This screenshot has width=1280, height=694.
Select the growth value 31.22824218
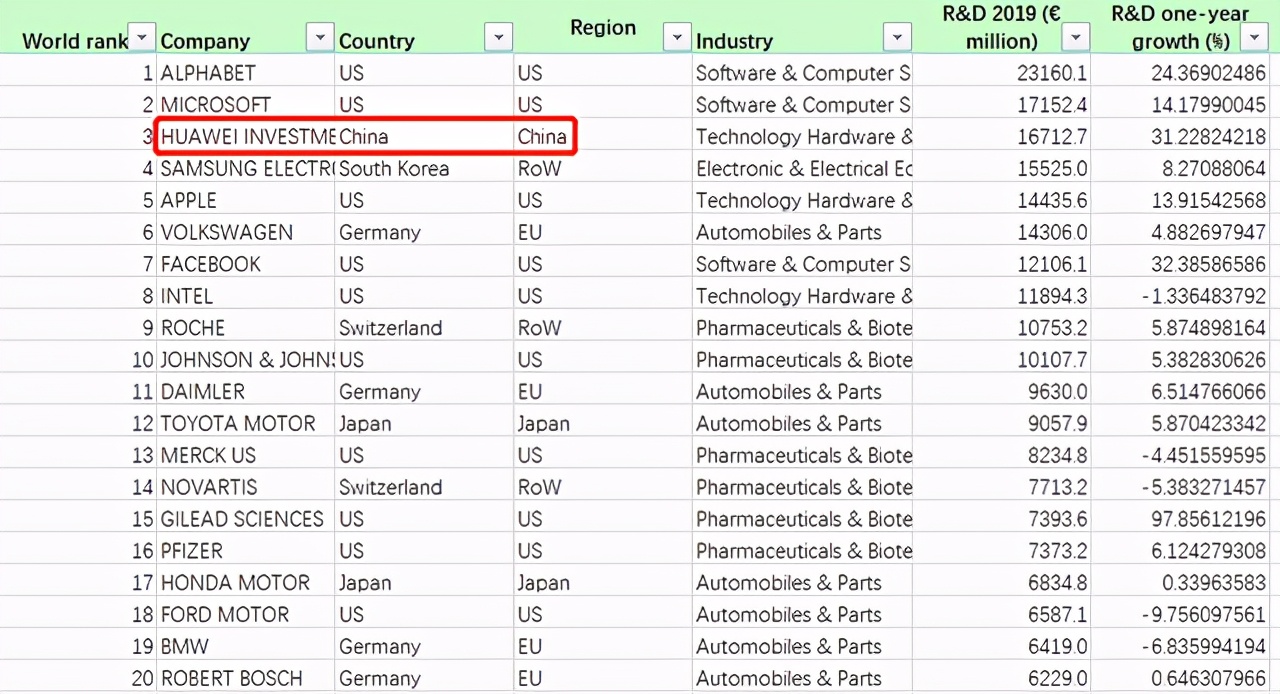click(x=1181, y=137)
